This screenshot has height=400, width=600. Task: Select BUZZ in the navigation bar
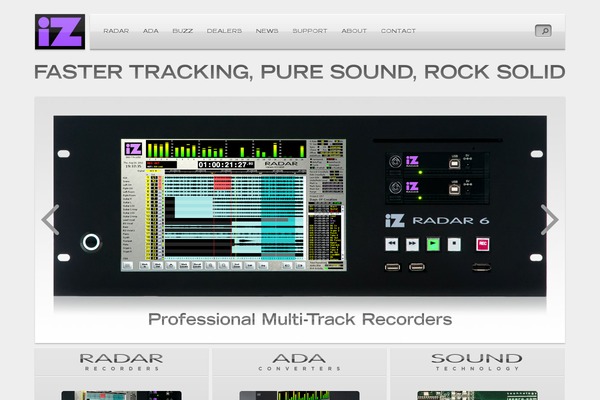point(183,31)
